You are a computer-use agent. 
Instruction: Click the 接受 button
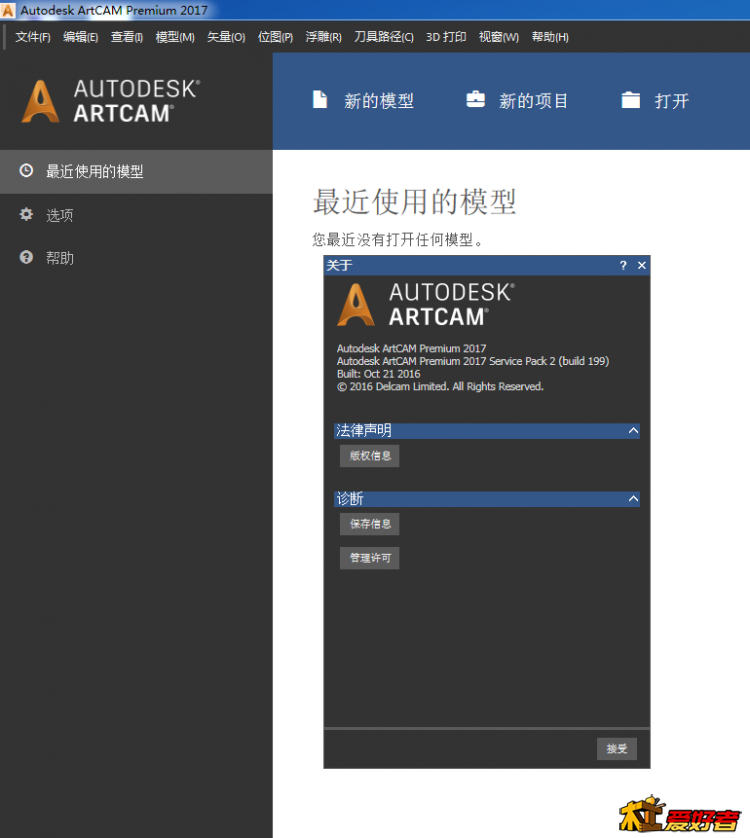tap(616, 749)
